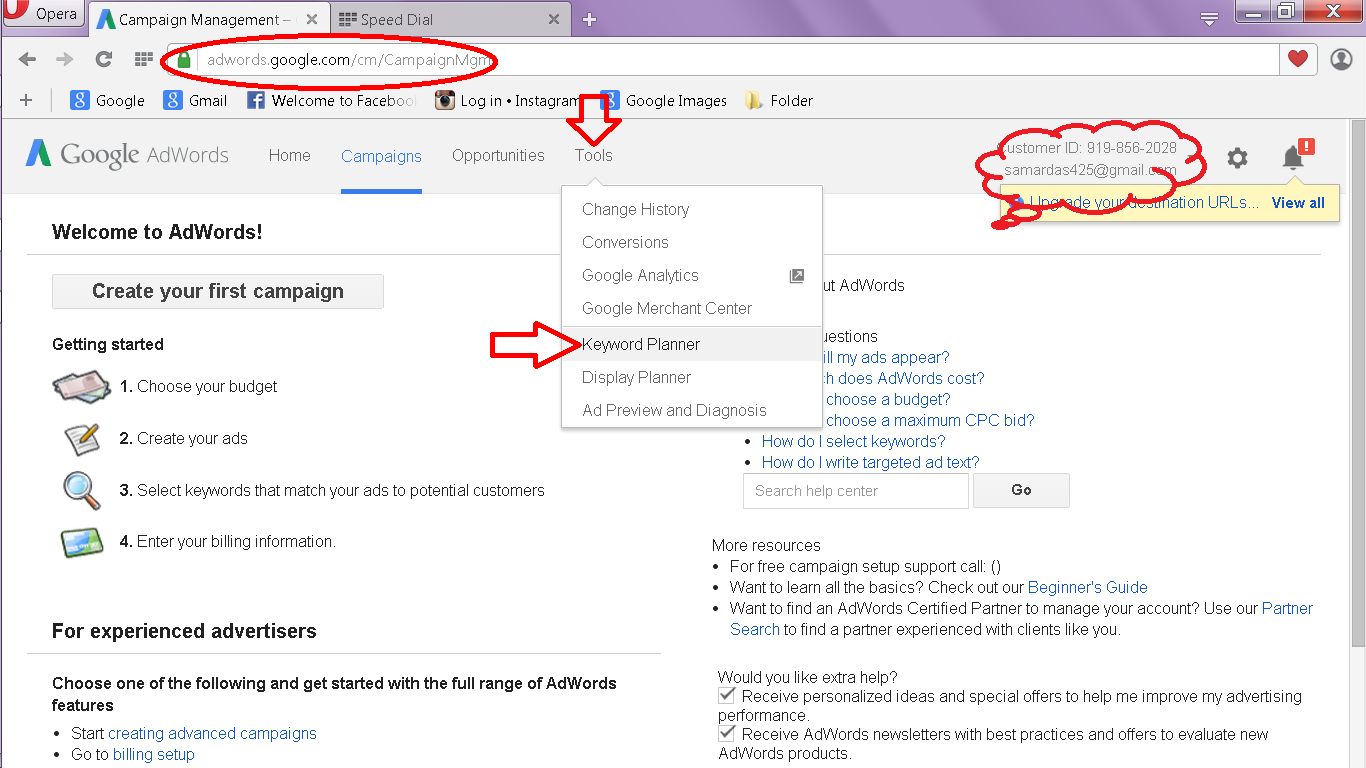Open the bookmarks Folder
Image resolution: width=1366 pixels, height=768 pixels.
pyautogui.click(x=779, y=100)
